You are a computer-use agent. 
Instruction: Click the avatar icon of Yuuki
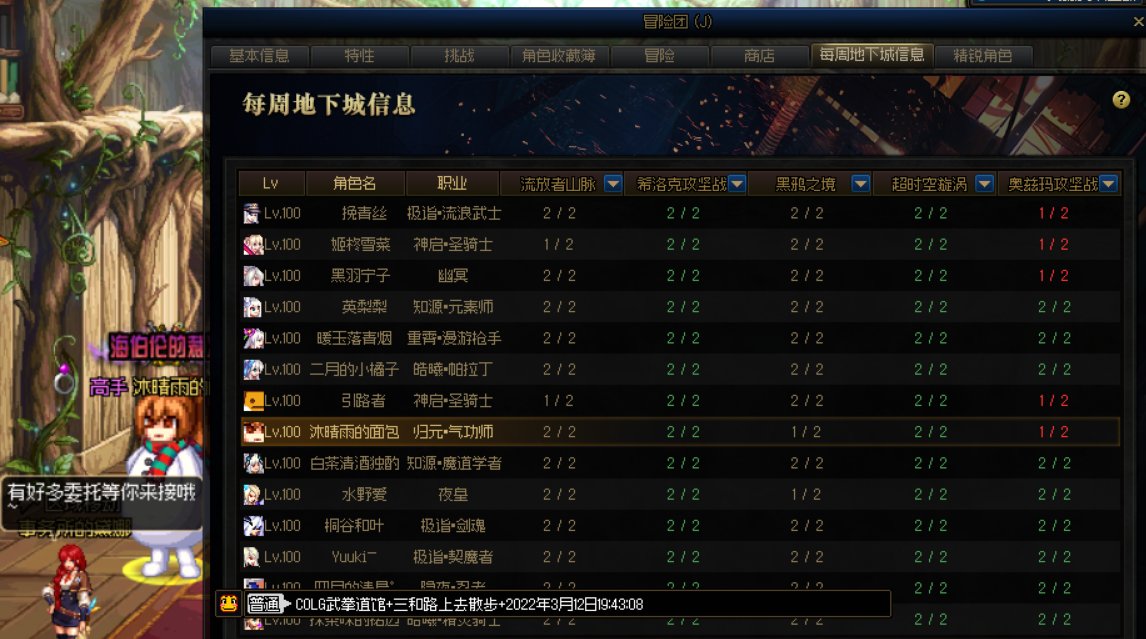[253, 557]
